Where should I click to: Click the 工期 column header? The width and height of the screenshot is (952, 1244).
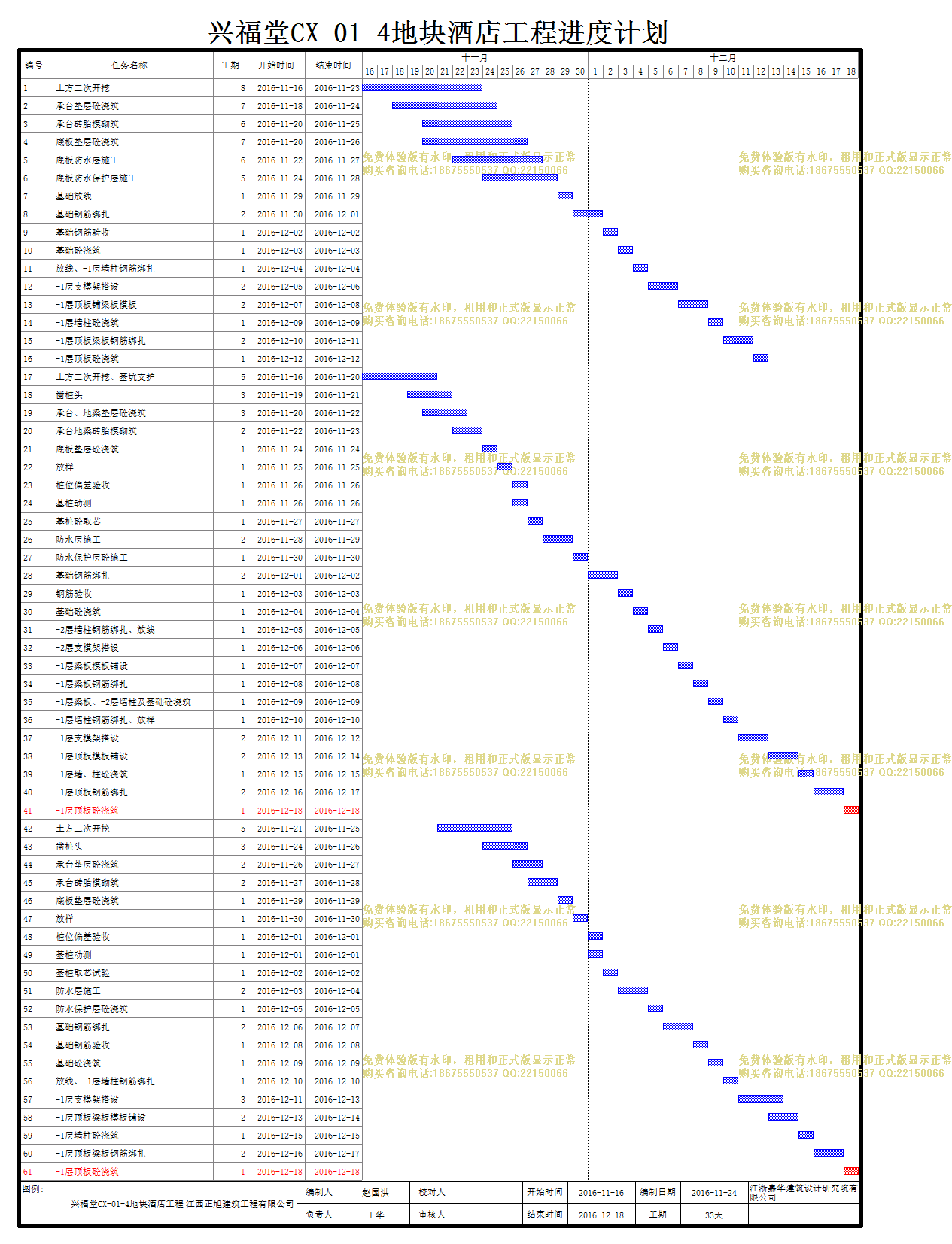[230, 65]
